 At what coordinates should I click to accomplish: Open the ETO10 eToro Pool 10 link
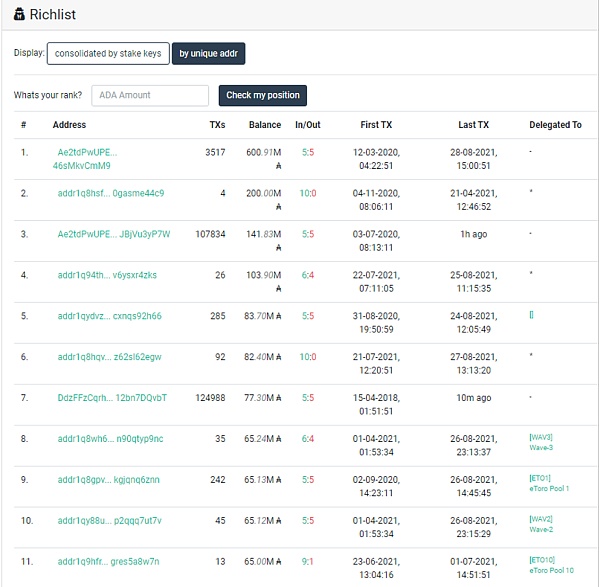pyautogui.click(x=551, y=565)
